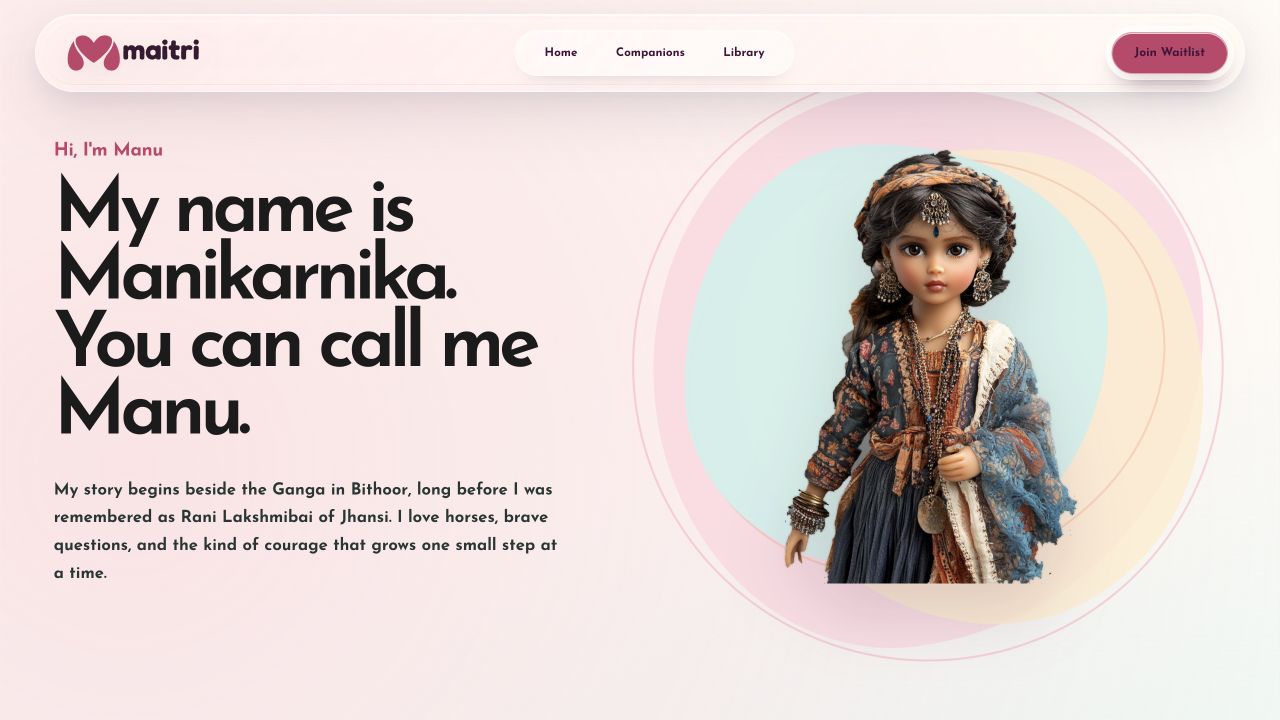Screen dimensions: 1280x720
Task: Open the Companions menu item
Action: pos(650,53)
